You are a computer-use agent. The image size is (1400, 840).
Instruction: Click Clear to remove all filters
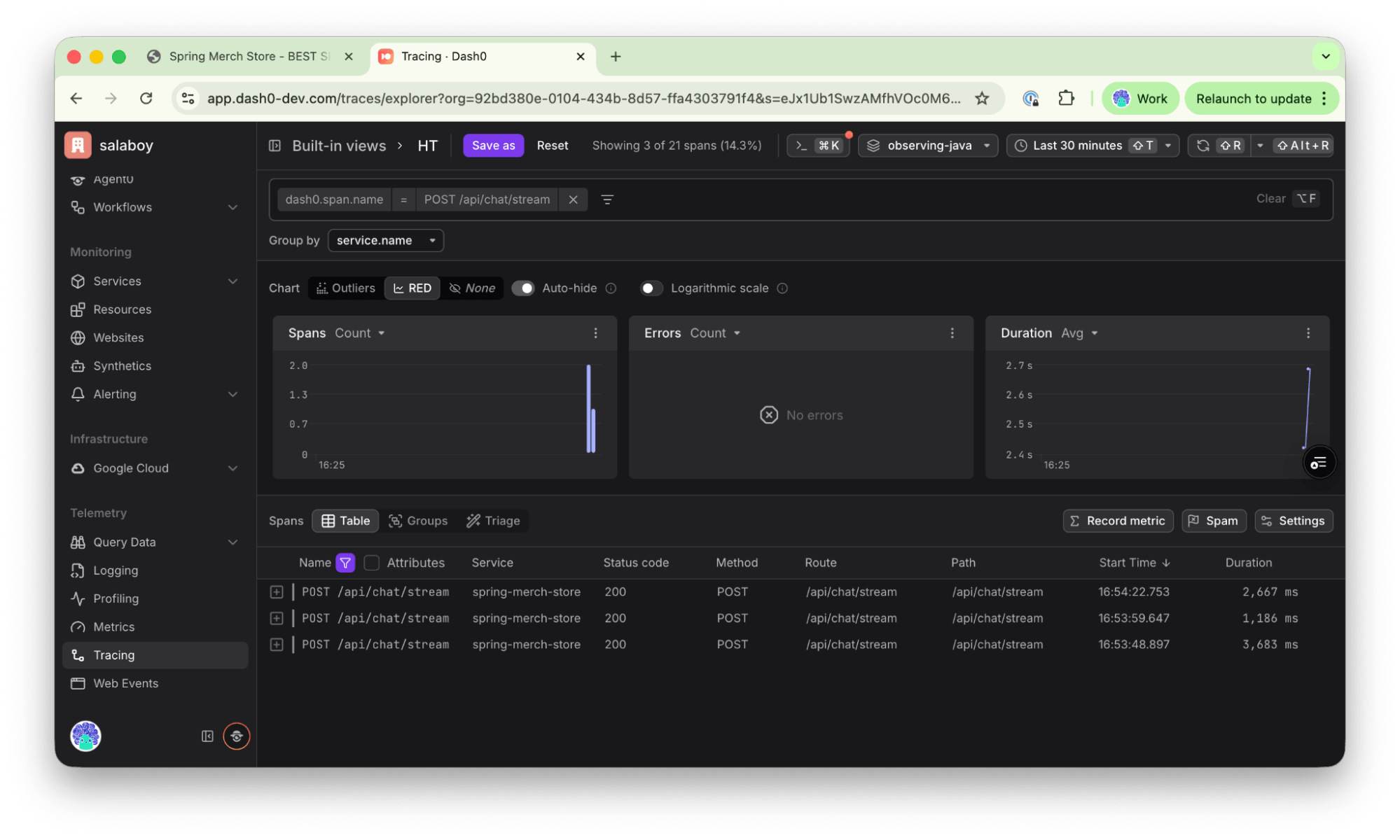click(1270, 199)
